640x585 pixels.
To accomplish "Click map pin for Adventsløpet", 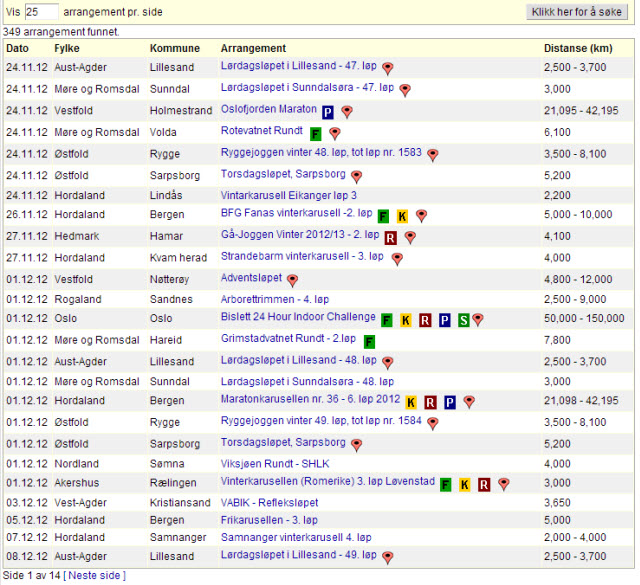I will [292, 281].
